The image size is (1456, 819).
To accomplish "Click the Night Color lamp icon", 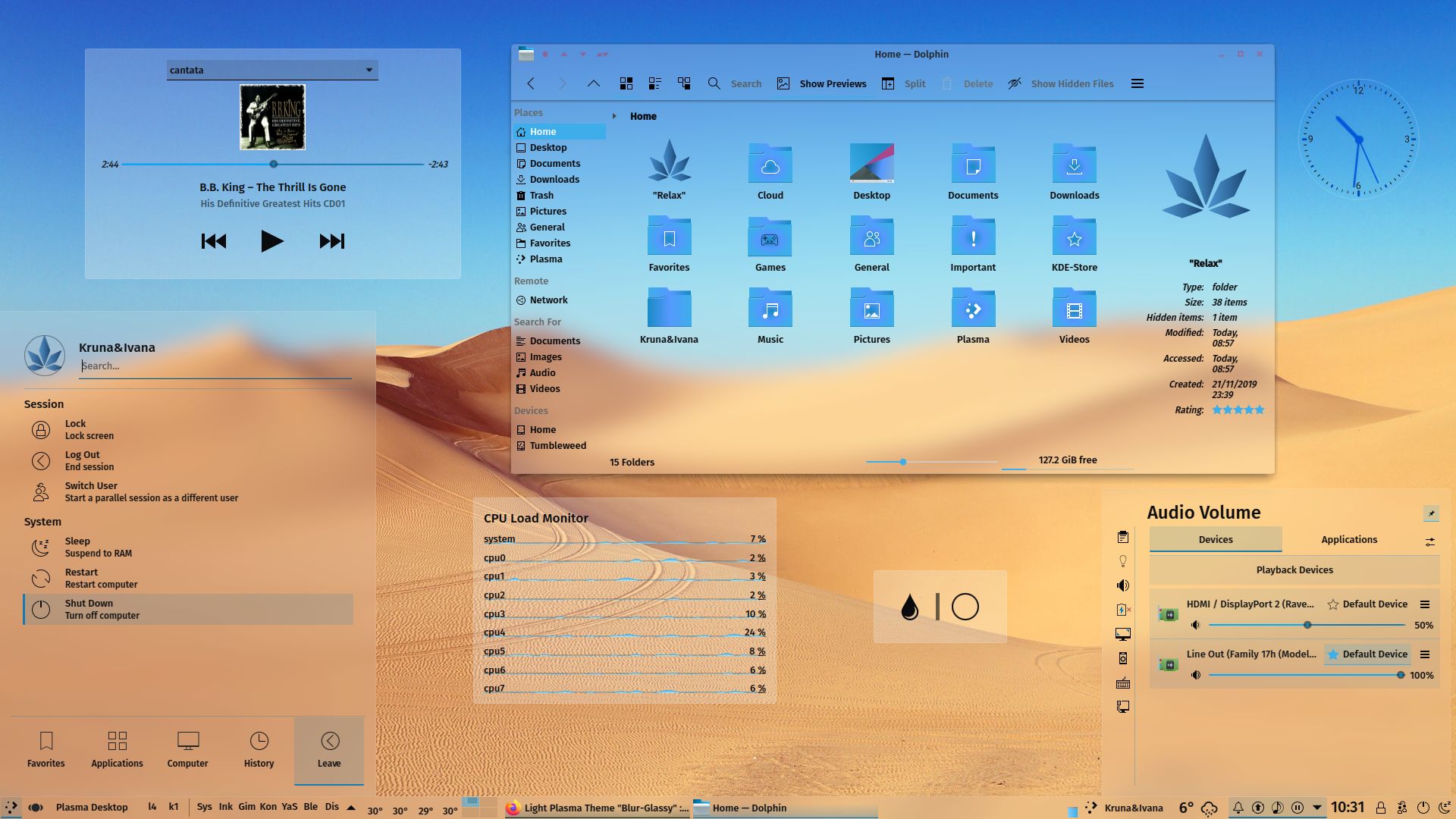I will click(x=1122, y=560).
